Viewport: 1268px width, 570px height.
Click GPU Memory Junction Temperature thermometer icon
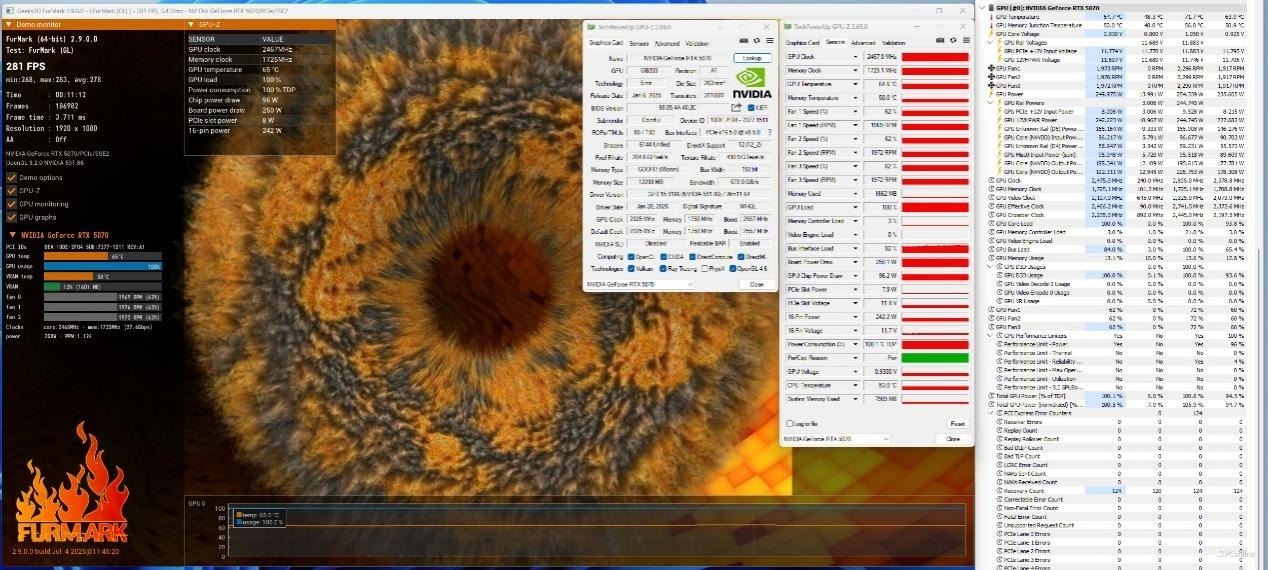991,25
